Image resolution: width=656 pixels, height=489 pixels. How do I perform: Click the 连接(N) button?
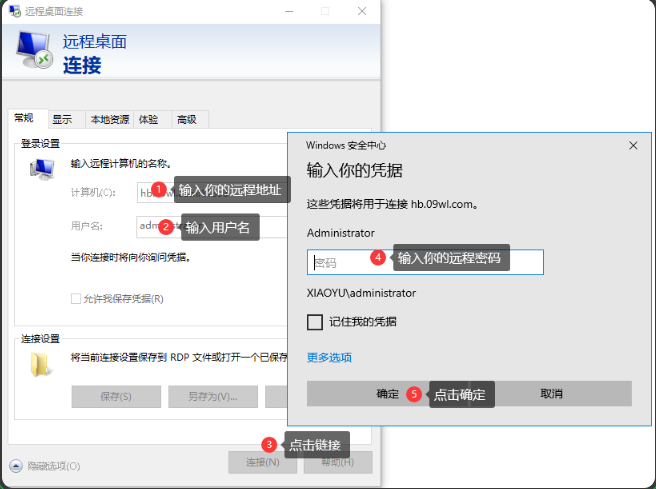pos(262,462)
